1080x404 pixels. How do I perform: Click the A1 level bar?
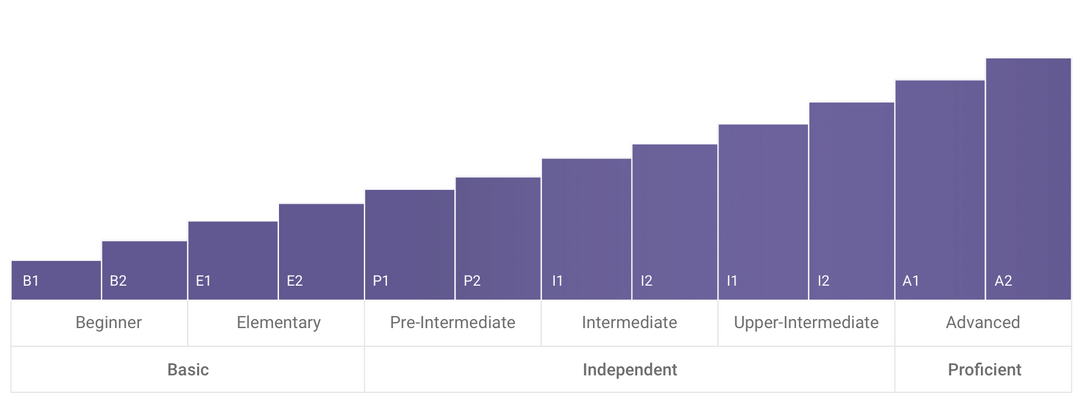point(939,190)
